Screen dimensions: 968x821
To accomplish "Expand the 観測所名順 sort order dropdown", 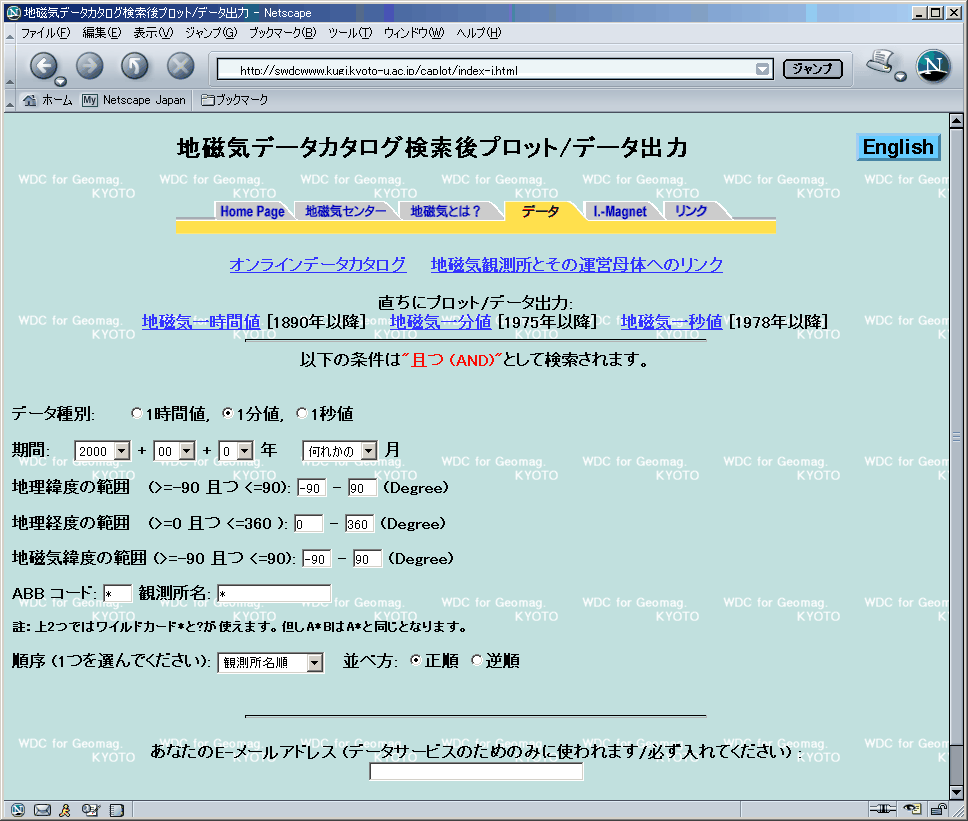I will point(315,662).
